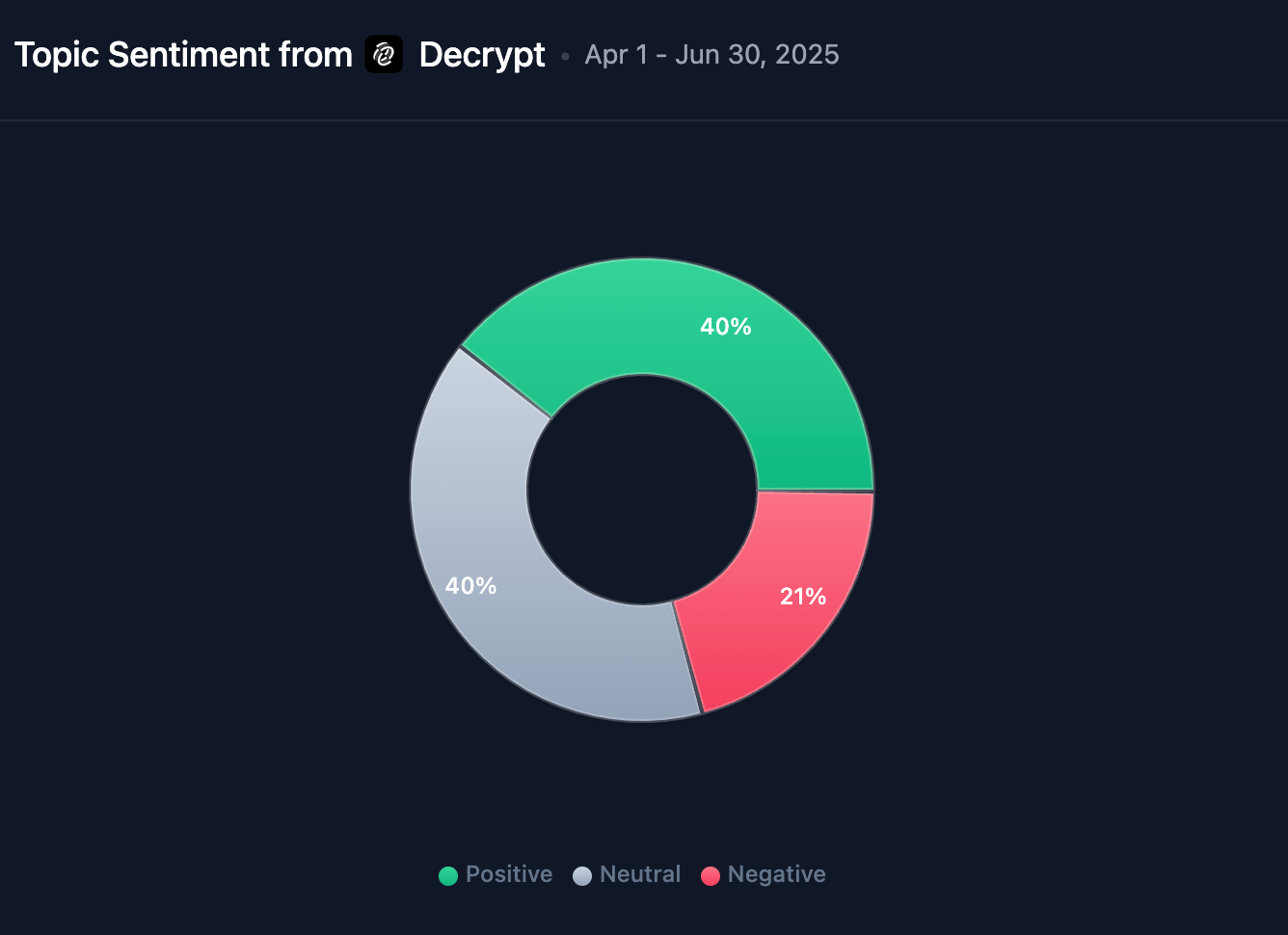Click the red Negative legend dot
Viewport: 1288px width, 935px height.
pyautogui.click(x=711, y=875)
